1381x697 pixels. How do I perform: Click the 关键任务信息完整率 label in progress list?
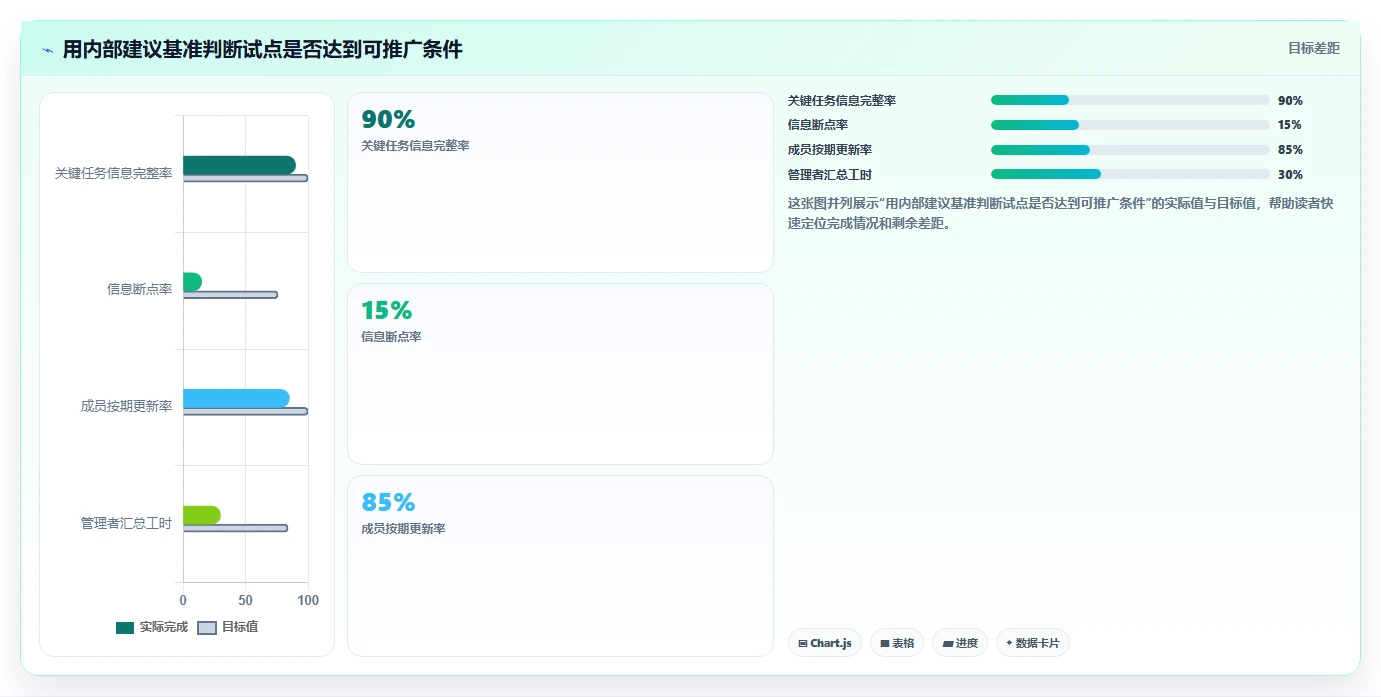842,101
